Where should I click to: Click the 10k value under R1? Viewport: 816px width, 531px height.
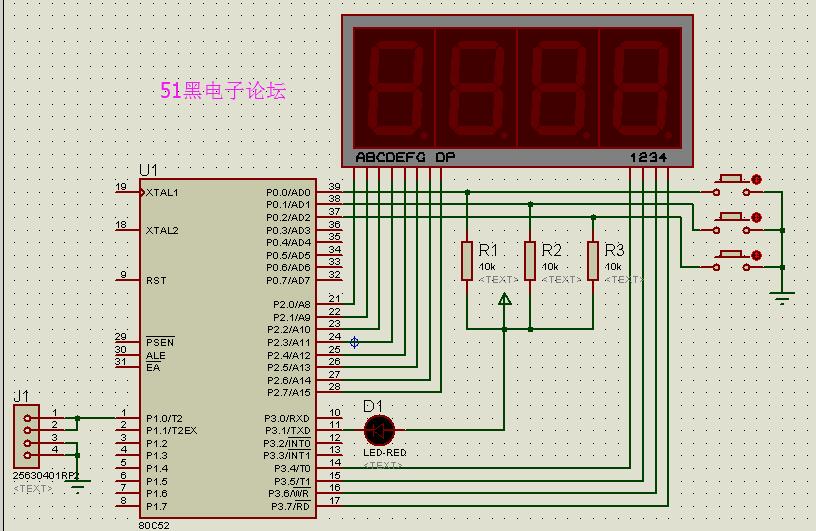(487, 267)
